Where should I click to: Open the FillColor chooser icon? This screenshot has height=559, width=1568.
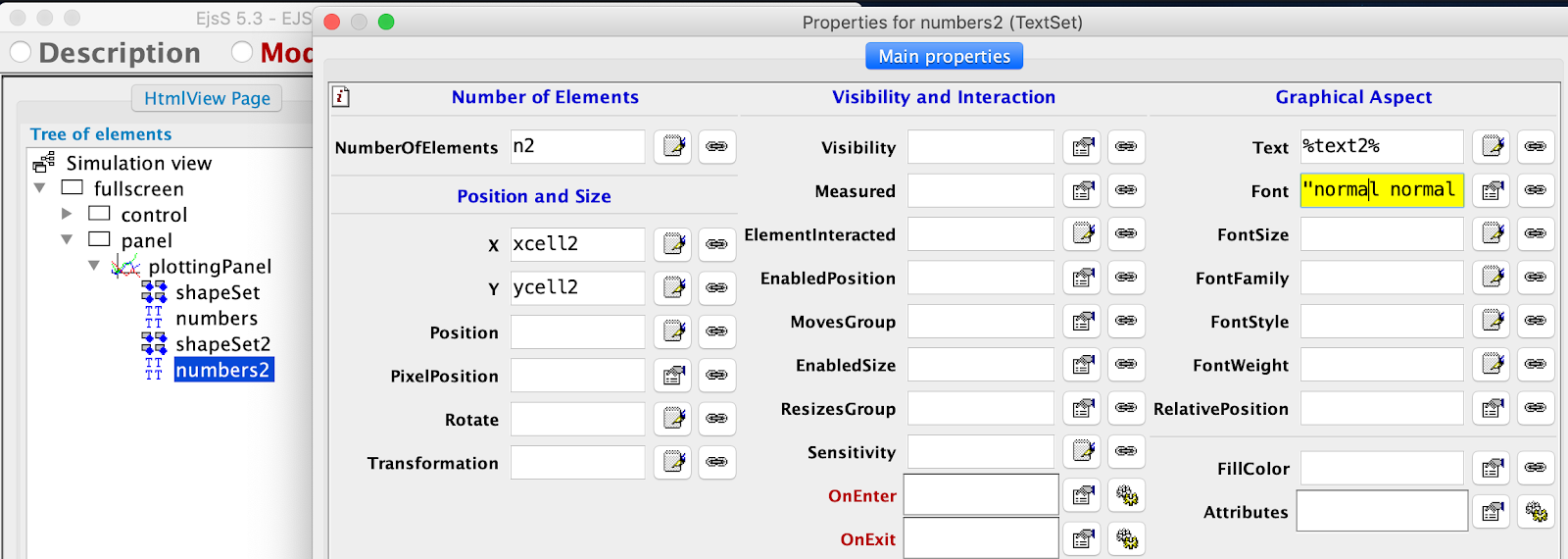tap(1493, 469)
